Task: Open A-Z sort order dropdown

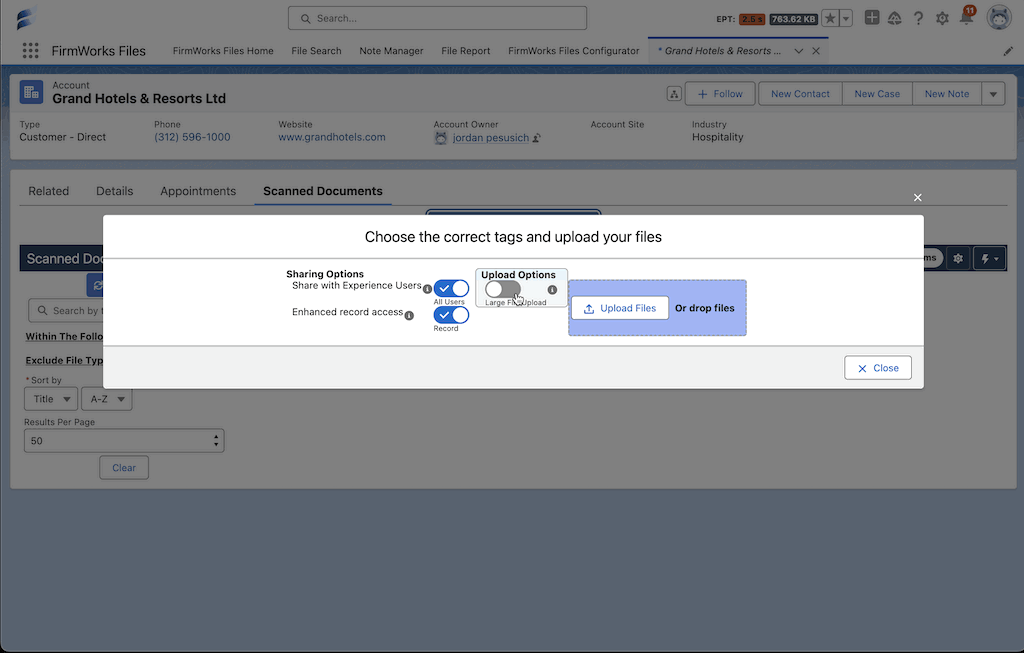Action: pyautogui.click(x=106, y=399)
